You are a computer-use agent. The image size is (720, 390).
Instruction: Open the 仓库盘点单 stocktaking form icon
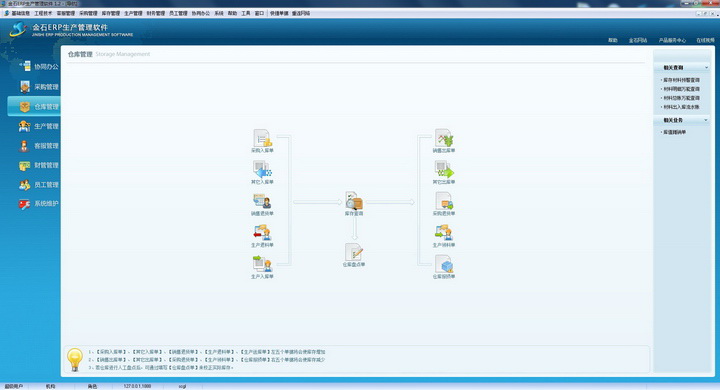pyautogui.click(x=354, y=252)
